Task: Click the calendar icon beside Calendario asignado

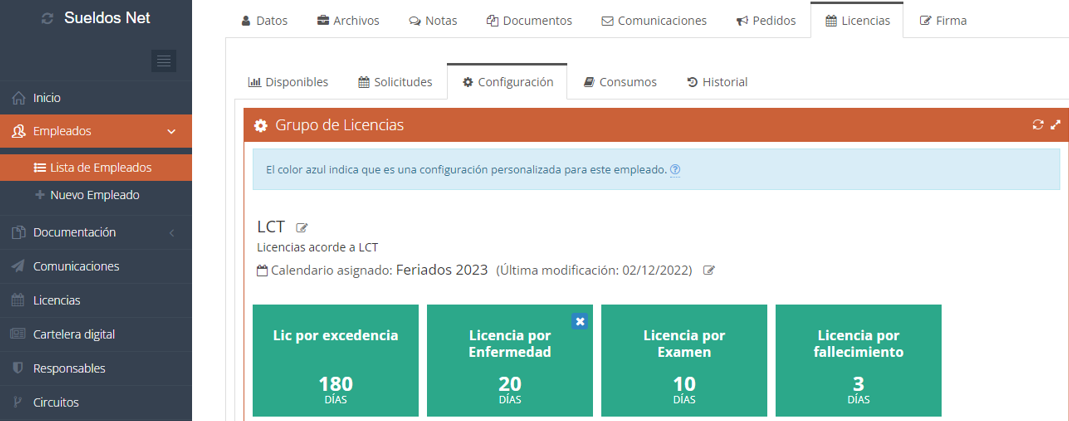Action: [262, 270]
